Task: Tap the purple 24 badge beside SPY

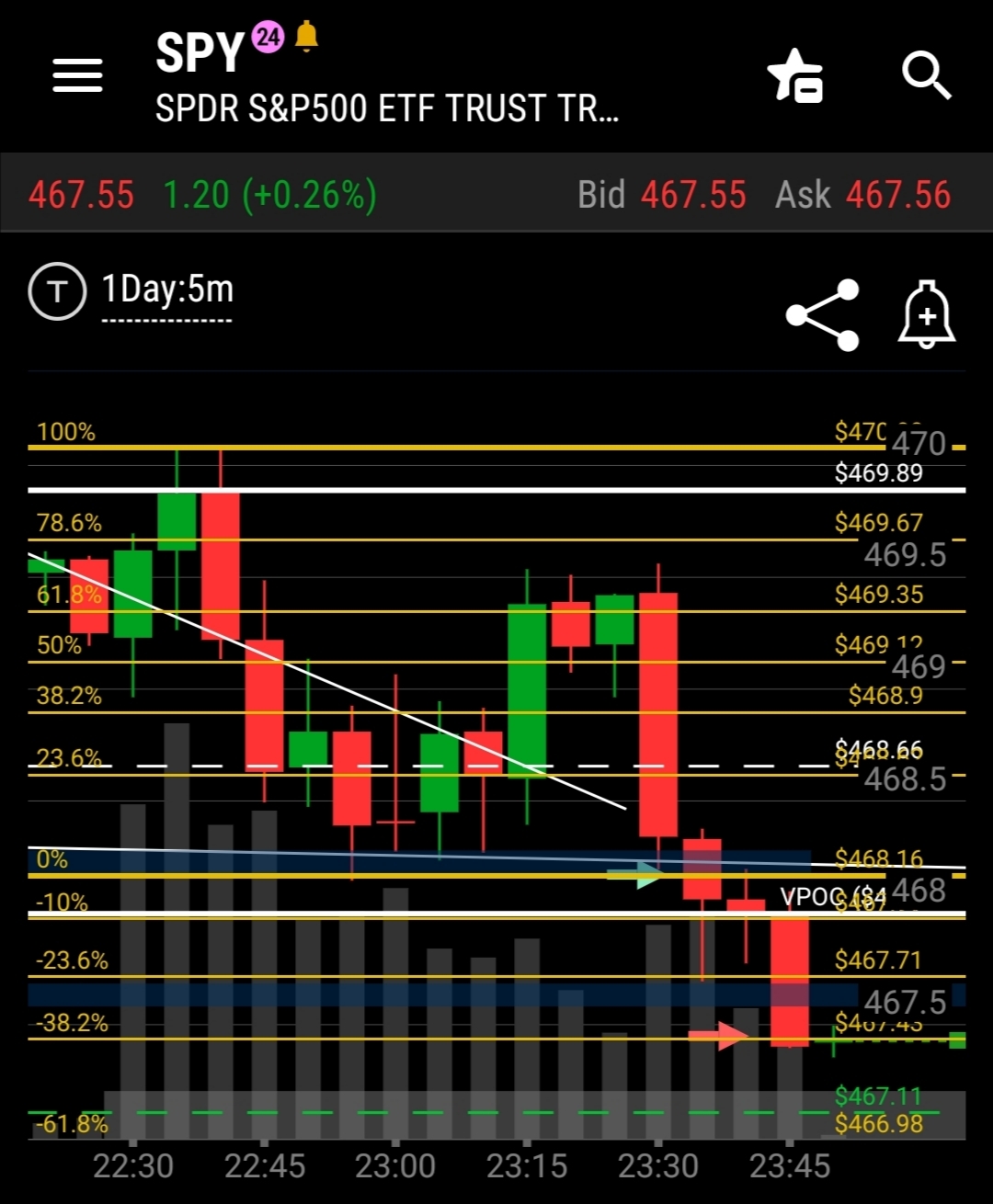Action: [268, 37]
